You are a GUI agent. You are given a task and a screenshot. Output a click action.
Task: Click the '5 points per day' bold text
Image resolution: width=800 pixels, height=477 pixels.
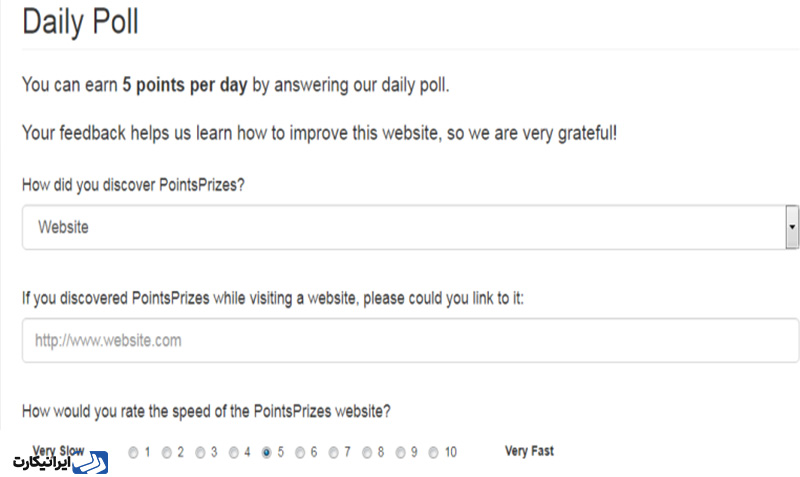(x=185, y=85)
